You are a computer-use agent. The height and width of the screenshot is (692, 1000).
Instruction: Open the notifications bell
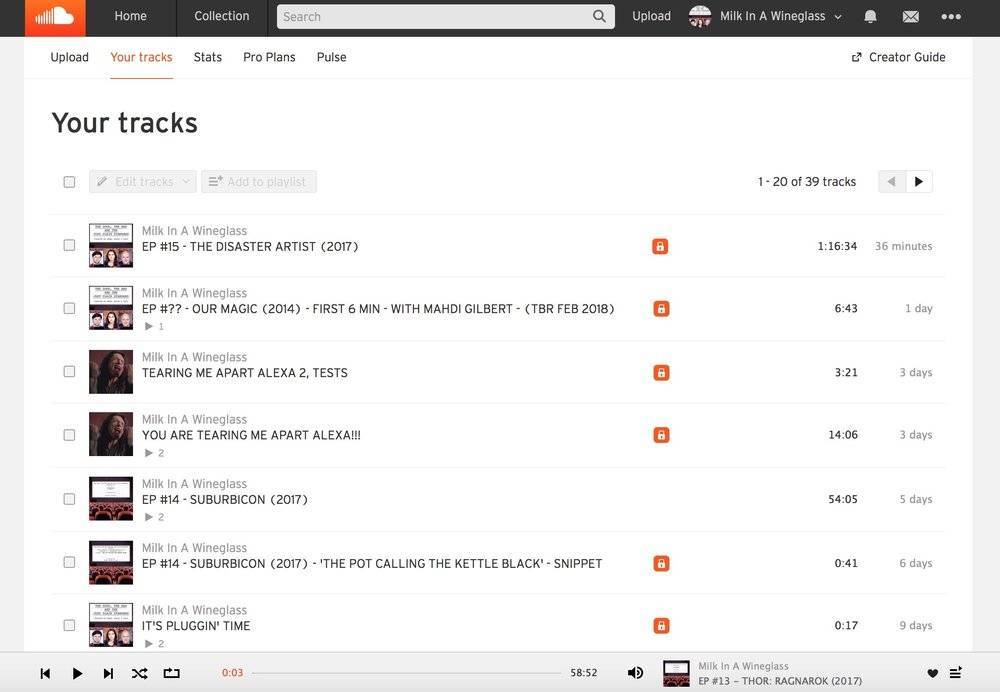click(871, 17)
